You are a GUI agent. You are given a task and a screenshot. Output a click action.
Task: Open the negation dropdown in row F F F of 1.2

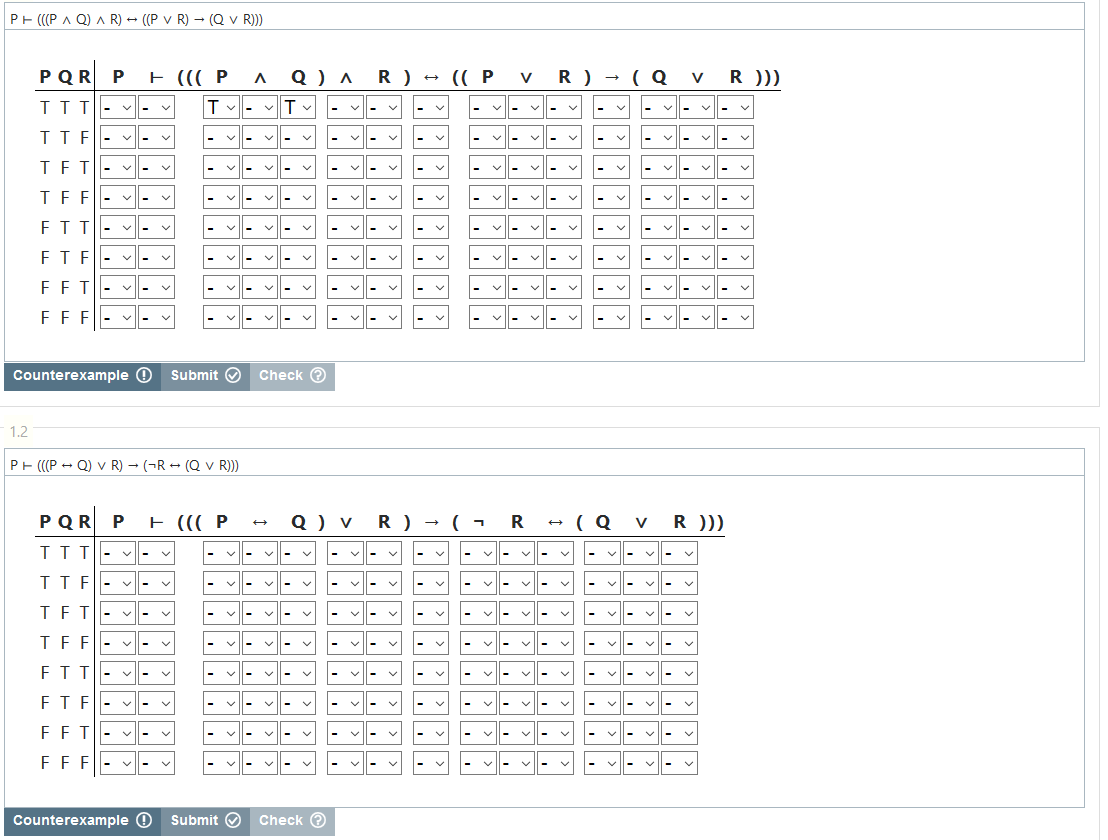[x=478, y=762]
